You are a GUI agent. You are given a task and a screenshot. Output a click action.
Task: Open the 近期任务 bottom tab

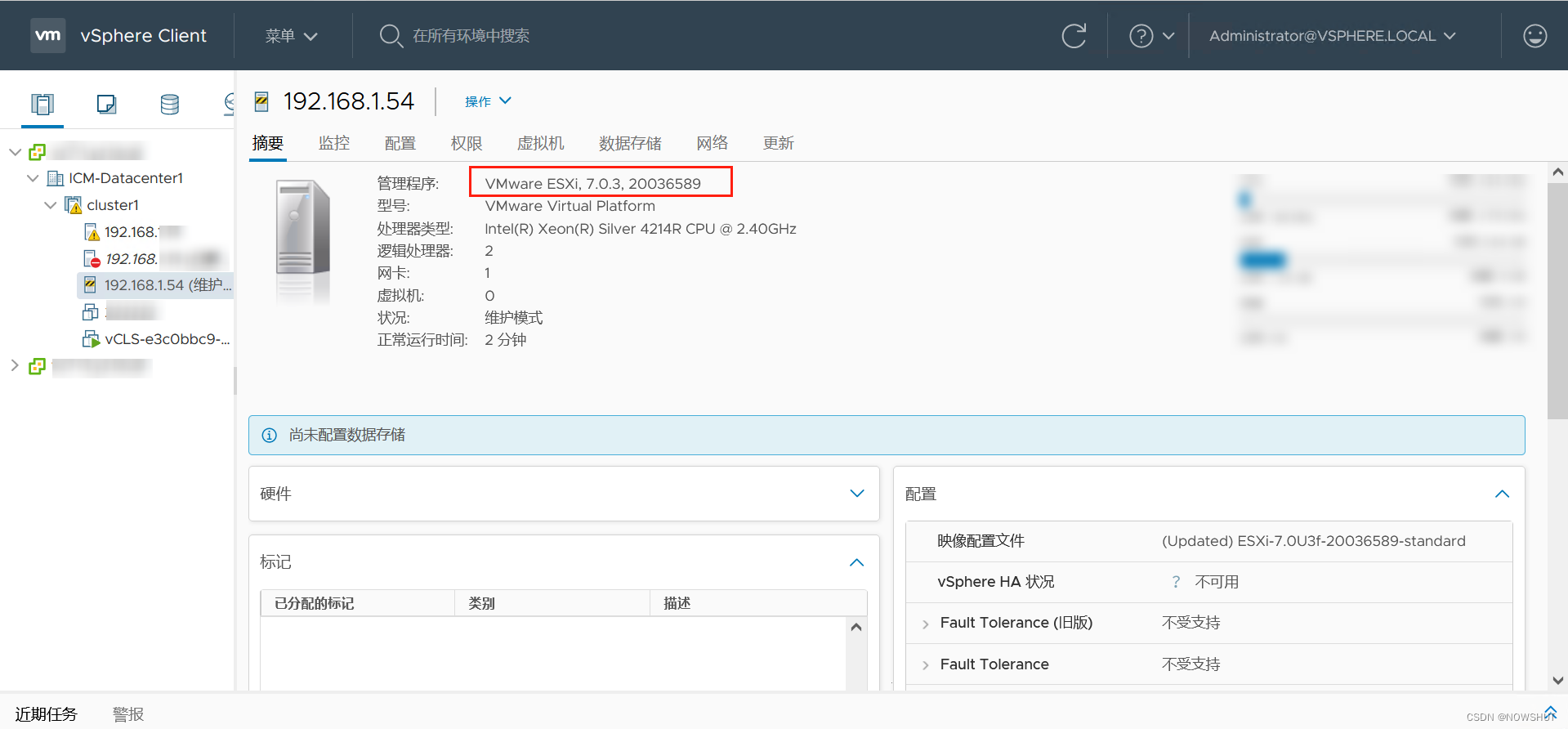(x=46, y=713)
